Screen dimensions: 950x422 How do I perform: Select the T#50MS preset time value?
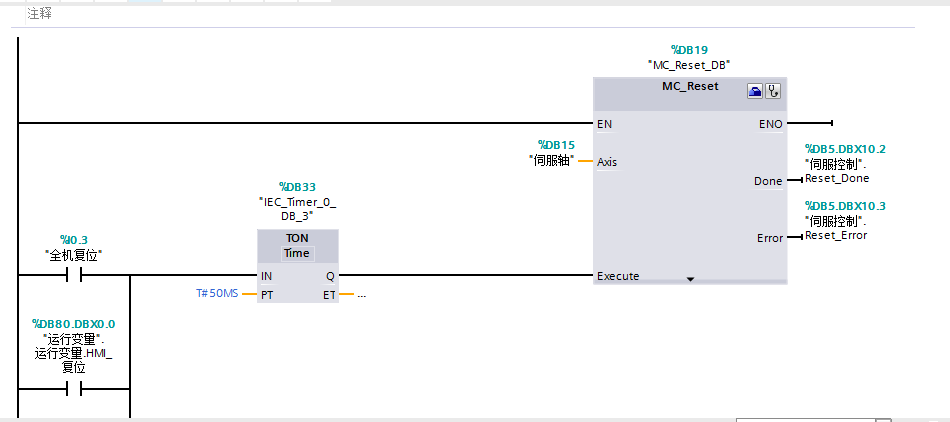tap(217, 294)
